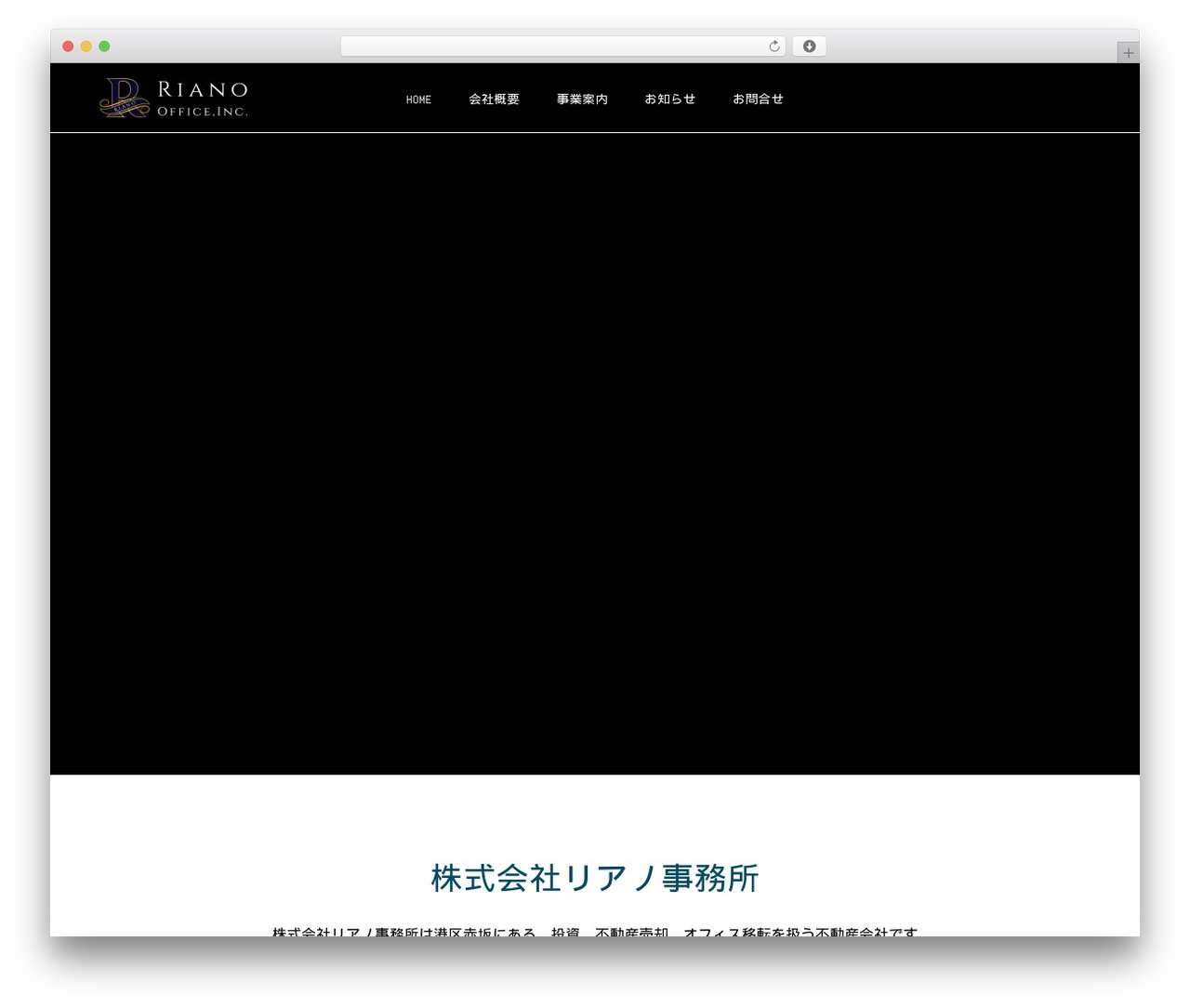1190x1008 pixels.
Task: Minimize the window with the yellow button
Action: [86, 46]
